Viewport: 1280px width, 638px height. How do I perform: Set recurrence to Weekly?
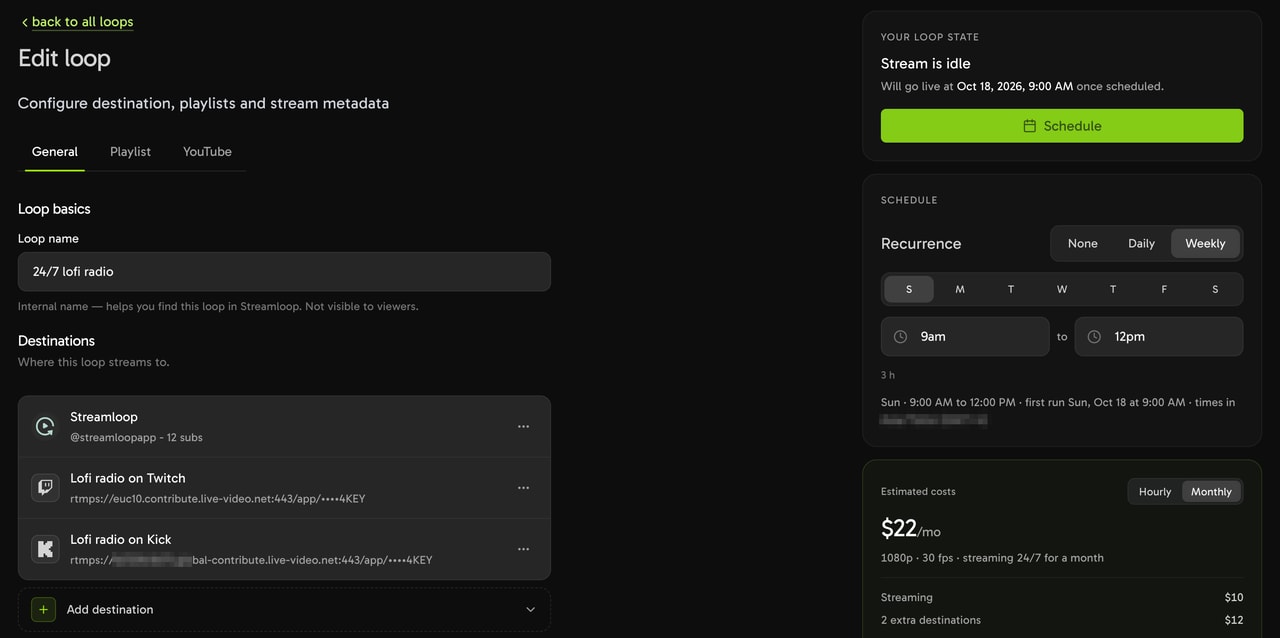point(1205,243)
